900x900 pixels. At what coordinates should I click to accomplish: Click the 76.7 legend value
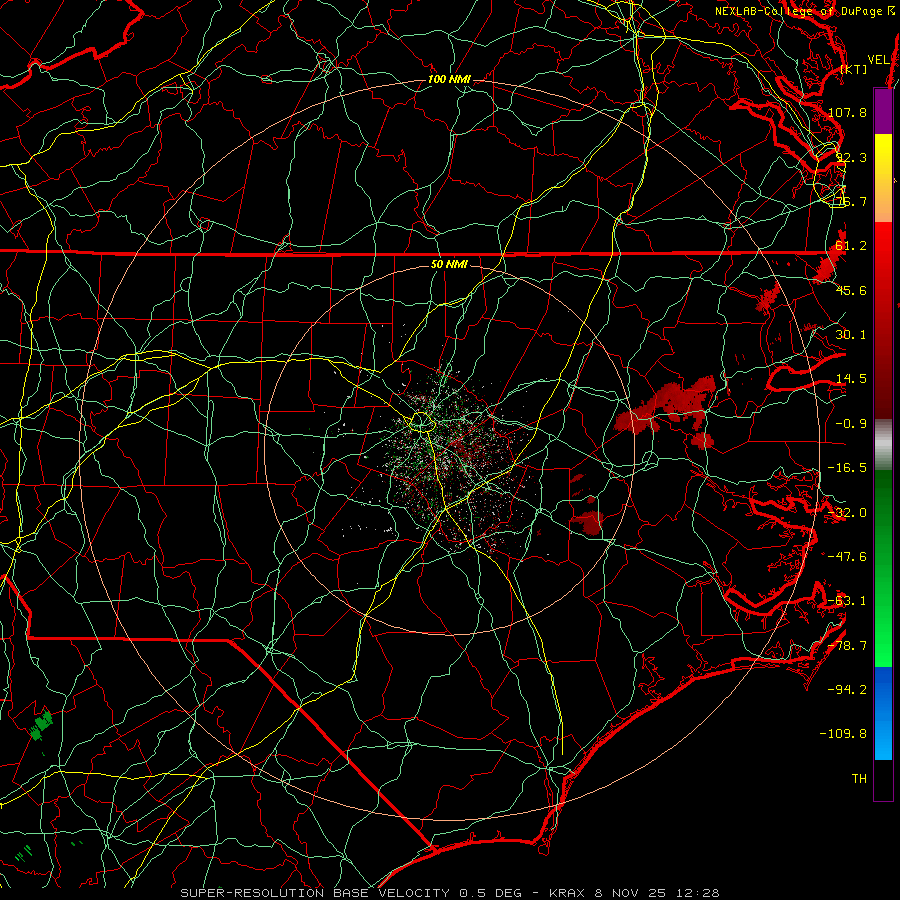tap(851, 201)
